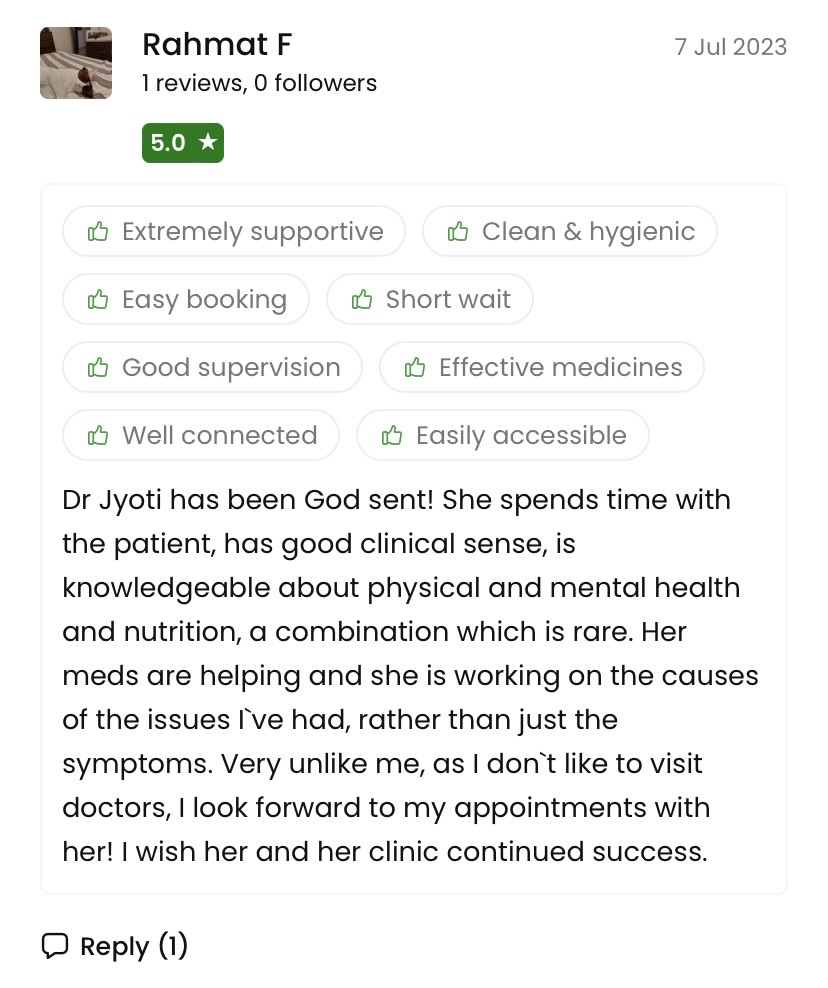Click the thumbs-up icon on Effective medicines
Screen dimensions: 828x988
(x=415, y=368)
